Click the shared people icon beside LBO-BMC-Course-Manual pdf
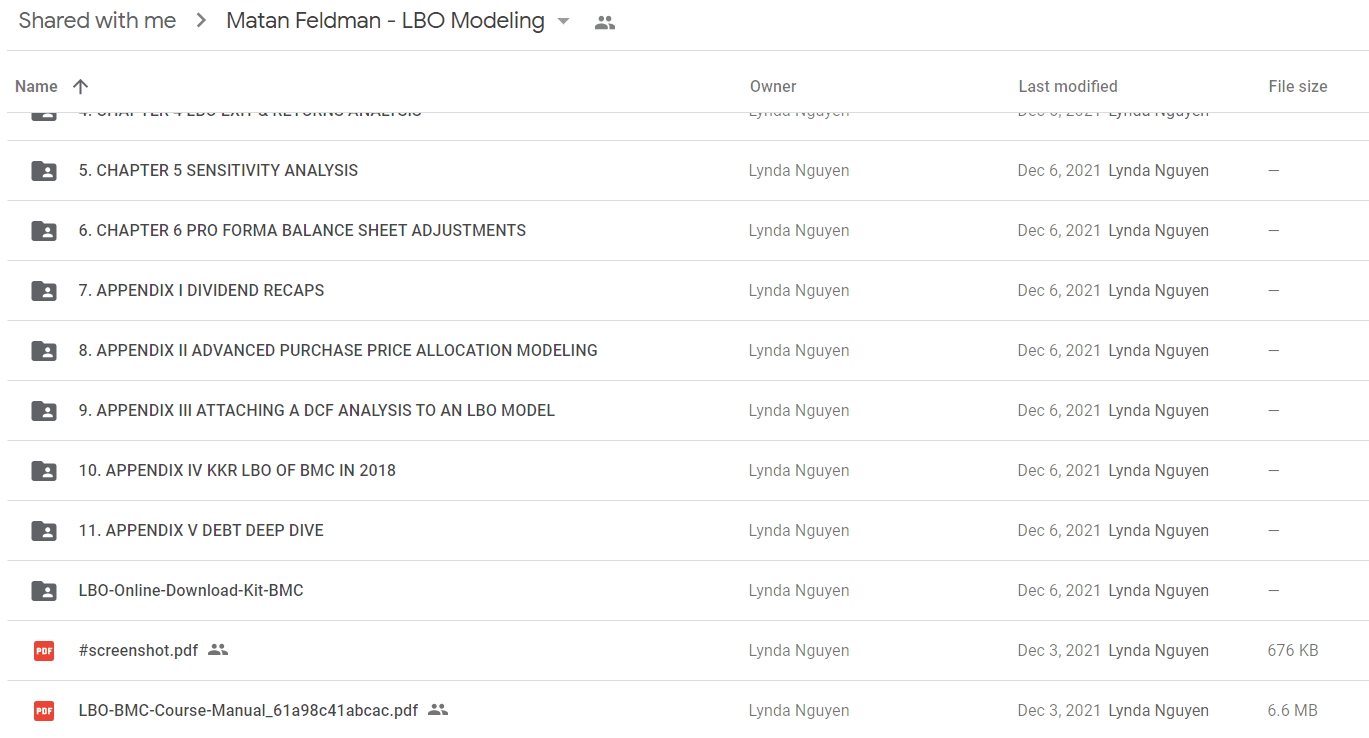 click(438, 710)
